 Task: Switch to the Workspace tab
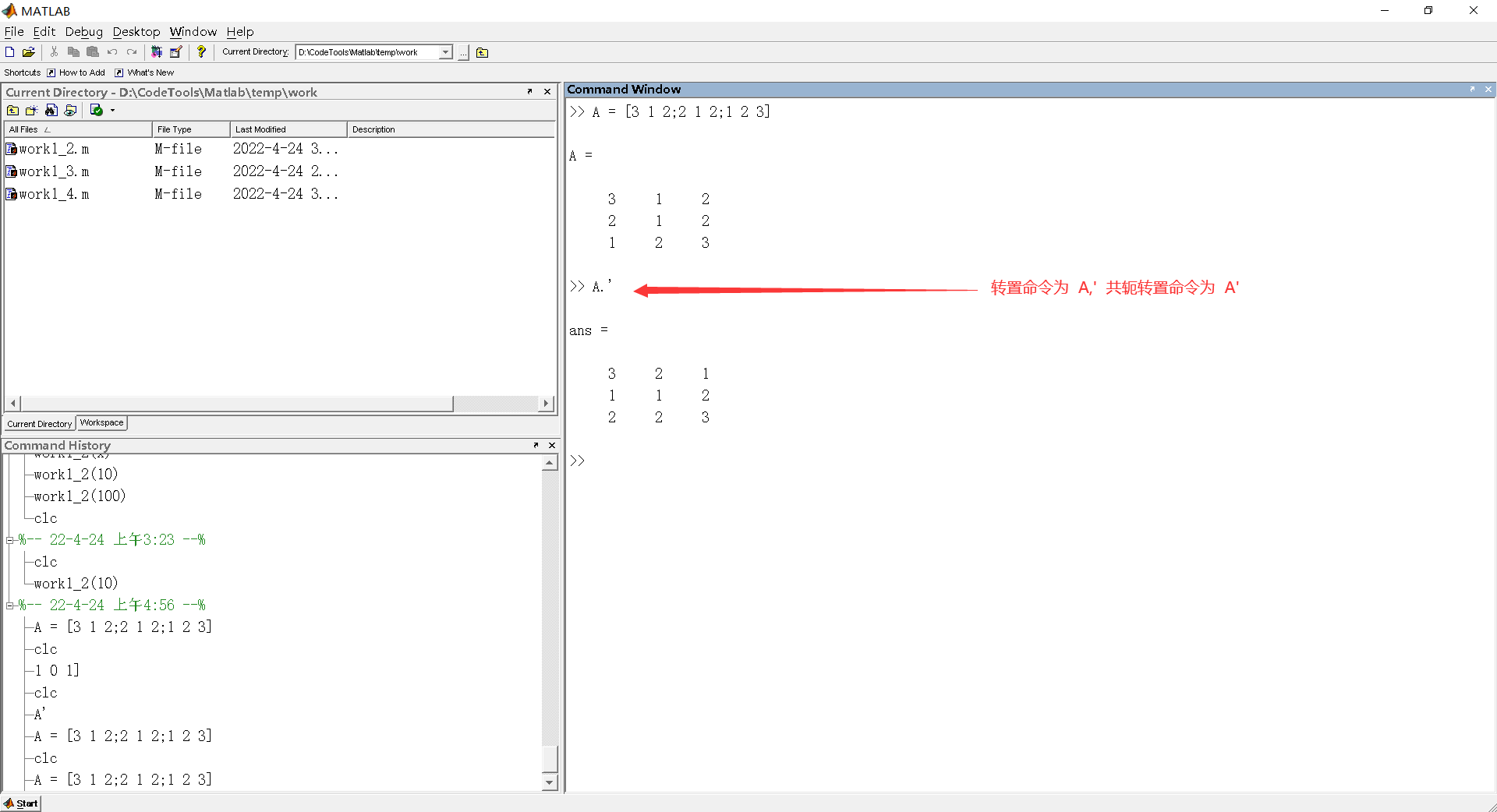(101, 422)
